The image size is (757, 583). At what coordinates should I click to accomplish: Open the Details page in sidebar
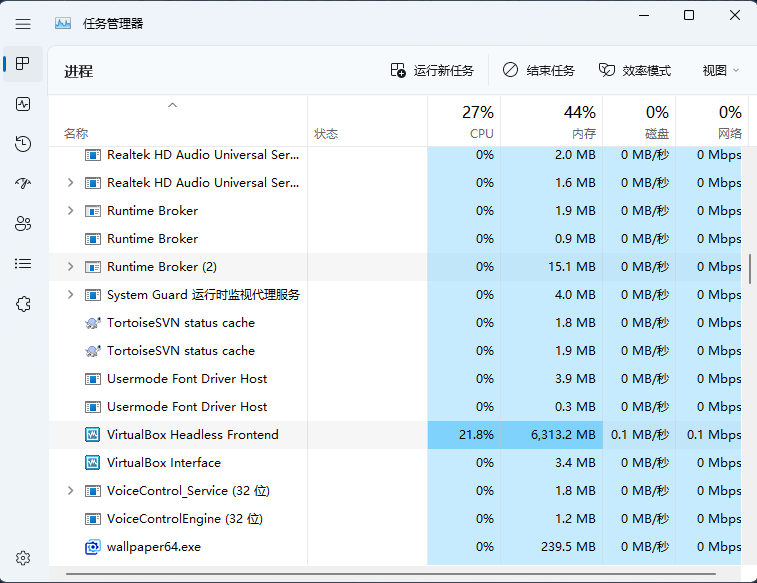[x=23, y=264]
